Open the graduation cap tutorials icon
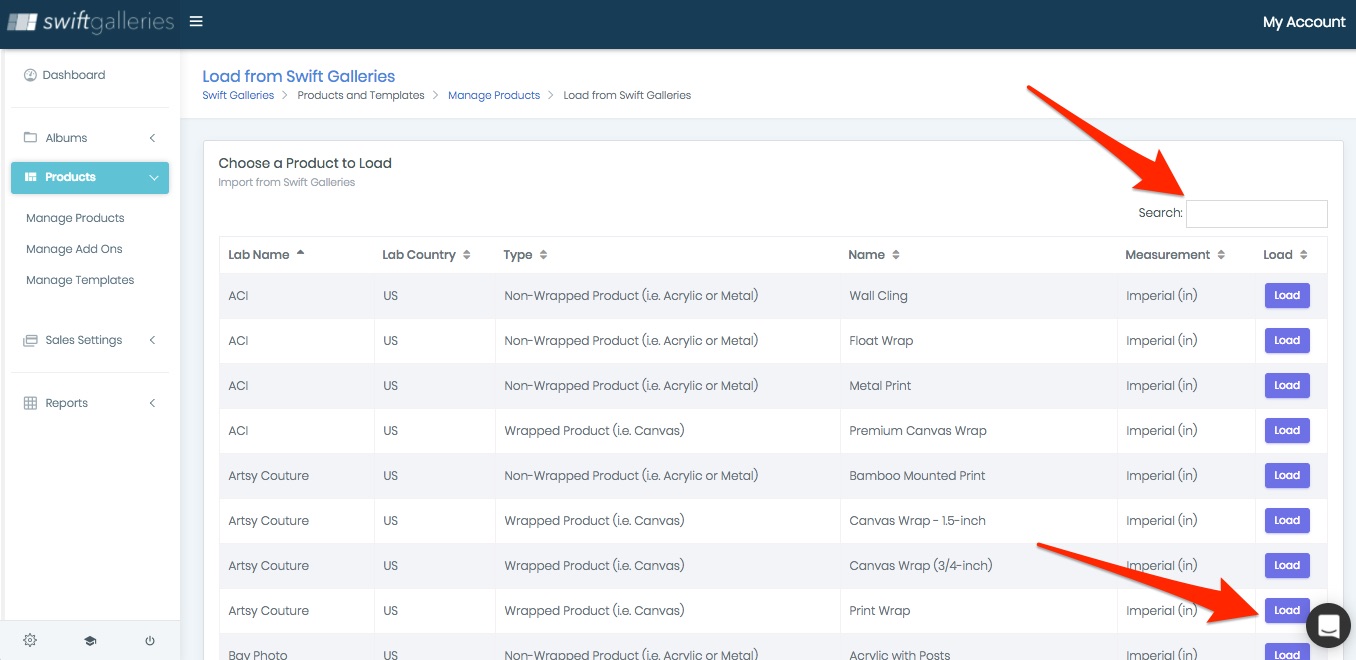This screenshot has width=1356, height=660. coord(90,641)
